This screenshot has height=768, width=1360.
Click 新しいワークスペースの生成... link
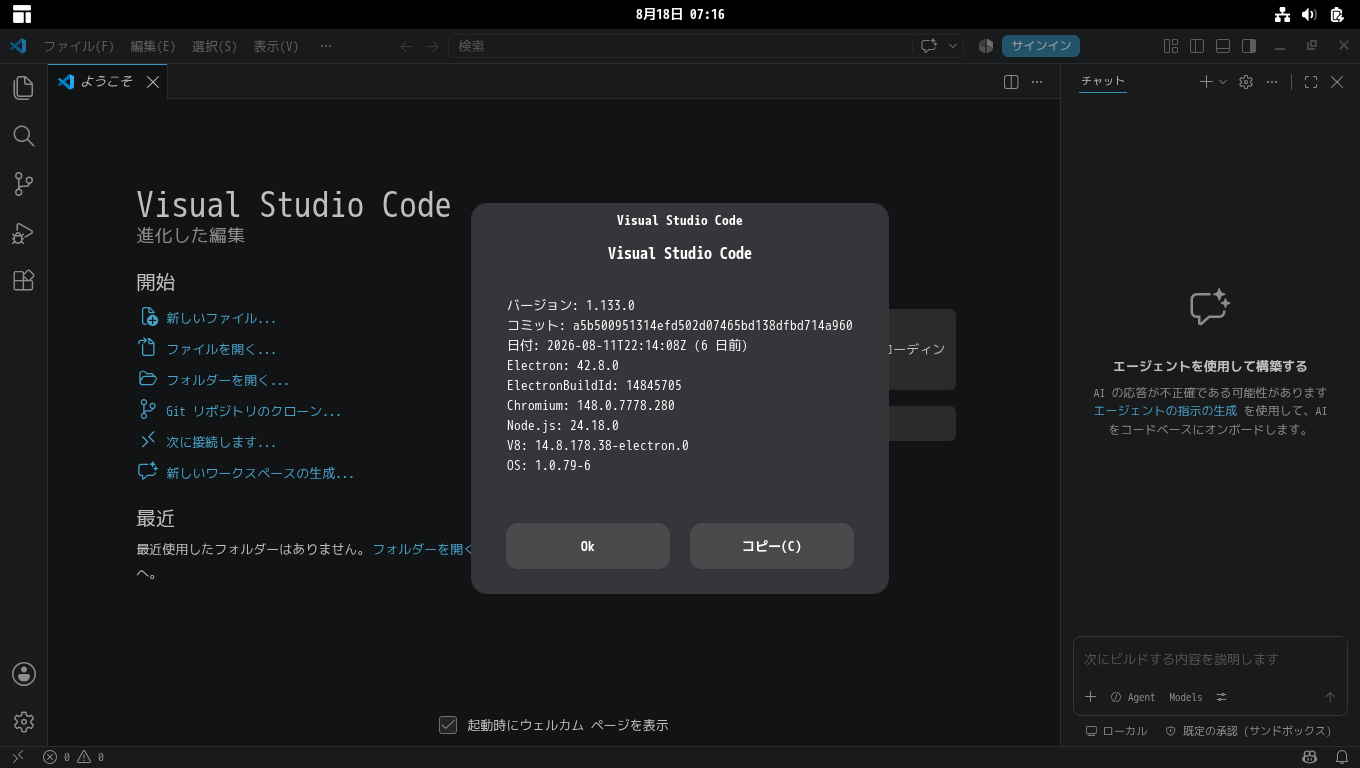(260, 474)
